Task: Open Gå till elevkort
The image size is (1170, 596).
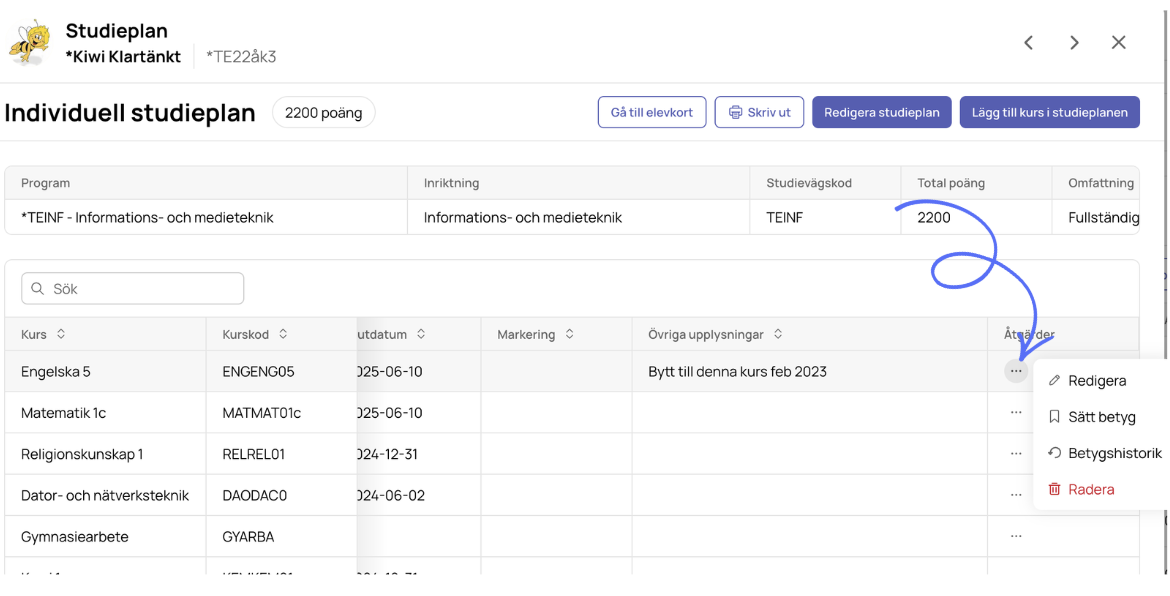Action: [x=651, y=113]
